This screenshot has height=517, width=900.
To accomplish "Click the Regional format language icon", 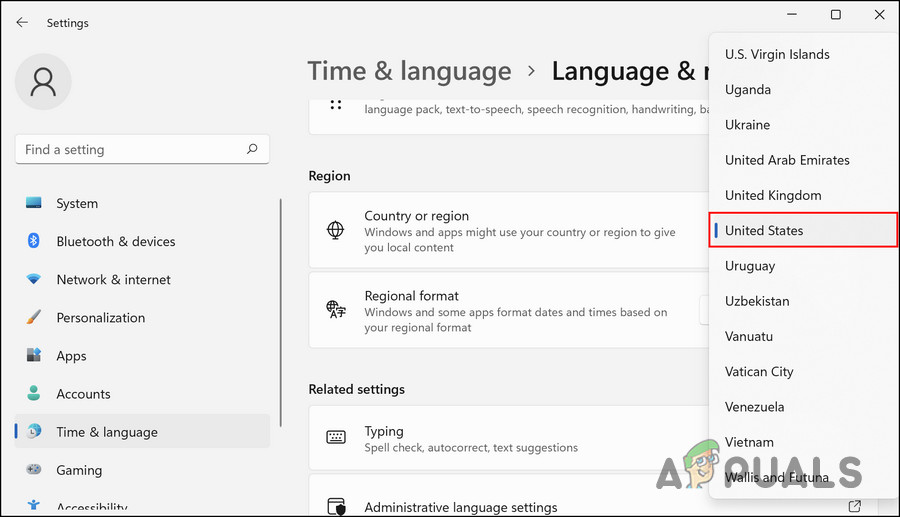I will (x=336, y=309).
